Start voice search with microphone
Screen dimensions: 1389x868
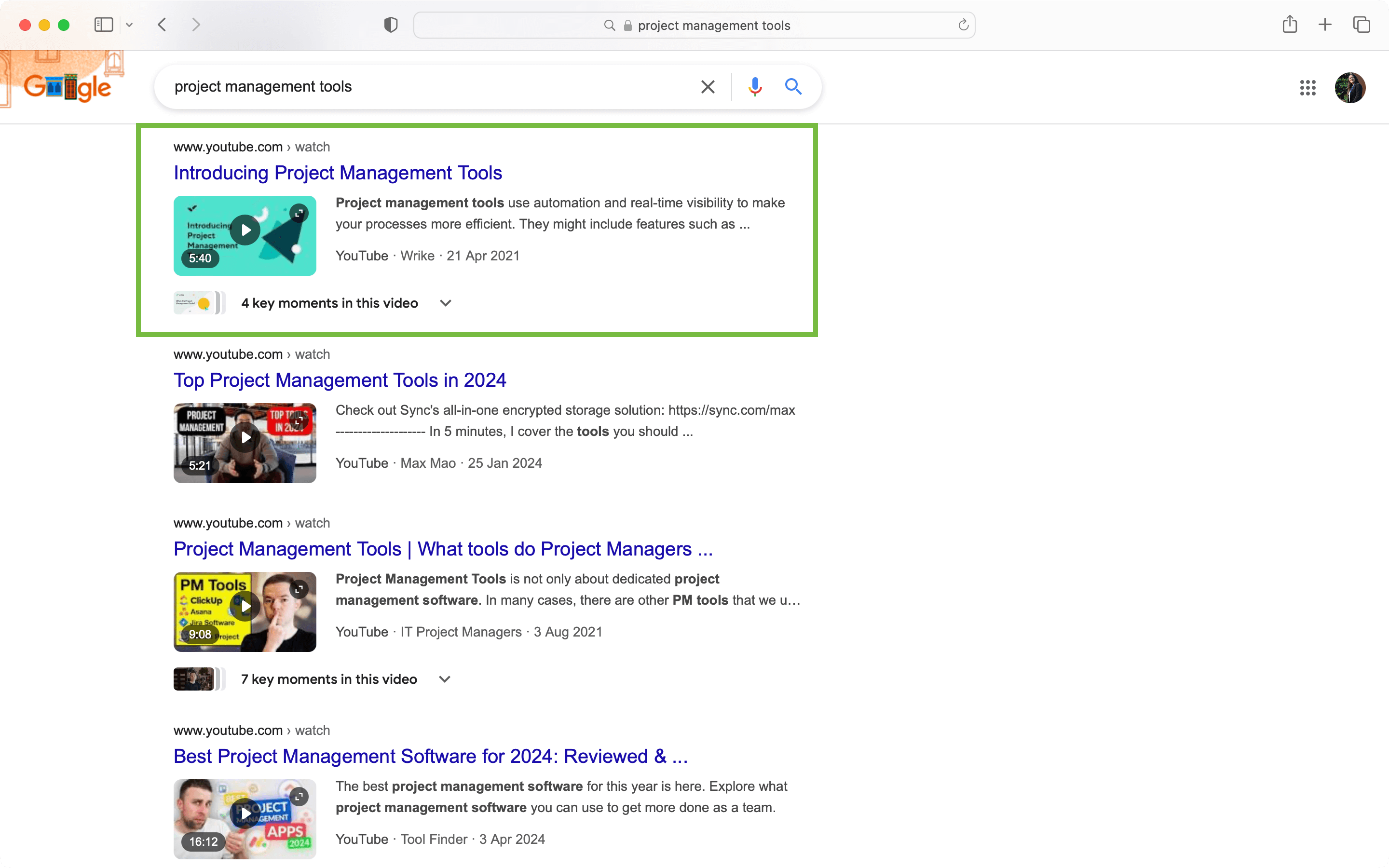pos(755,87)
